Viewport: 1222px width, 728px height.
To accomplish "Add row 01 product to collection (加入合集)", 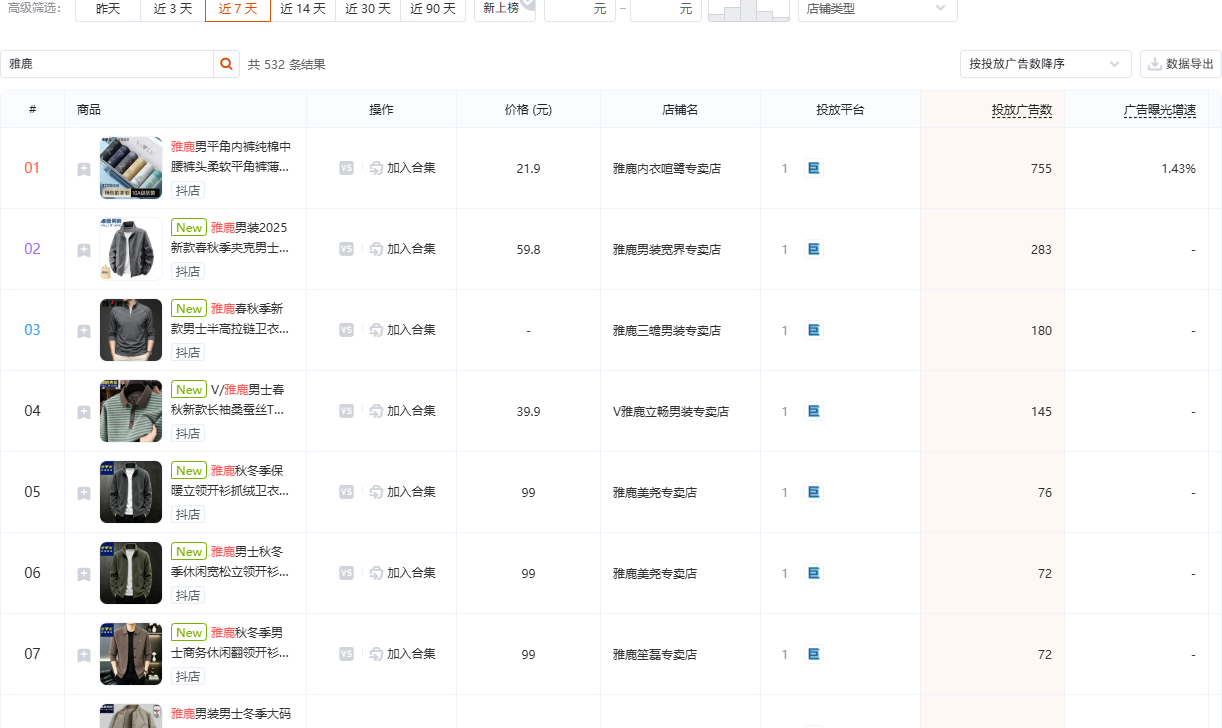I will coord(403,168).
